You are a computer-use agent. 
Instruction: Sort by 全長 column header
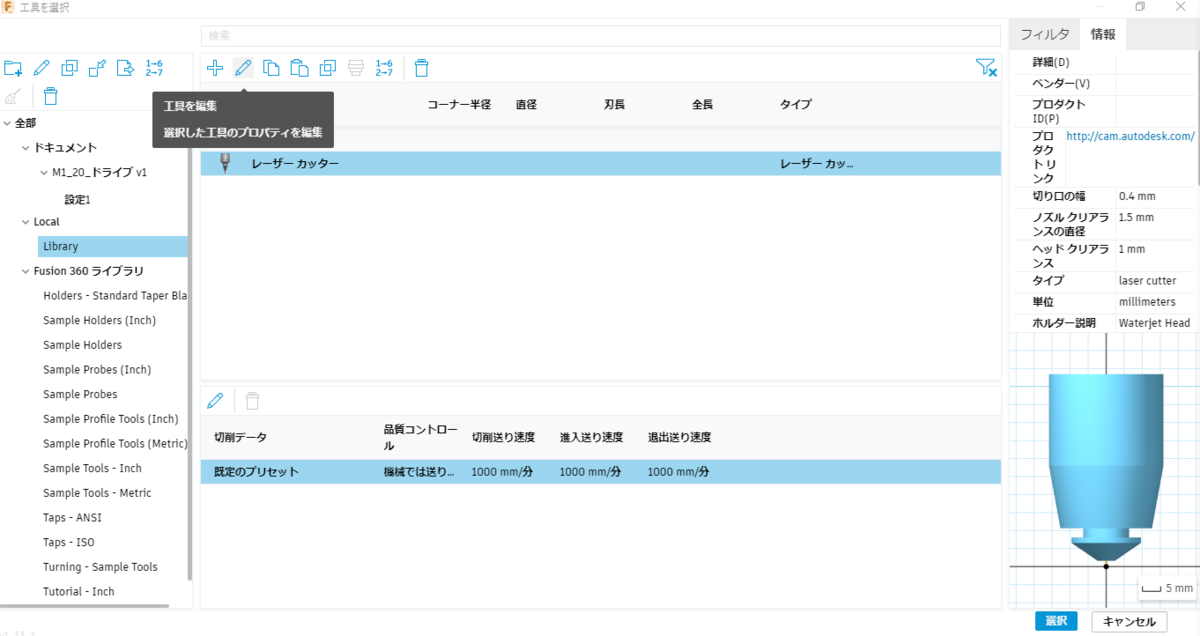pos(703,104)
